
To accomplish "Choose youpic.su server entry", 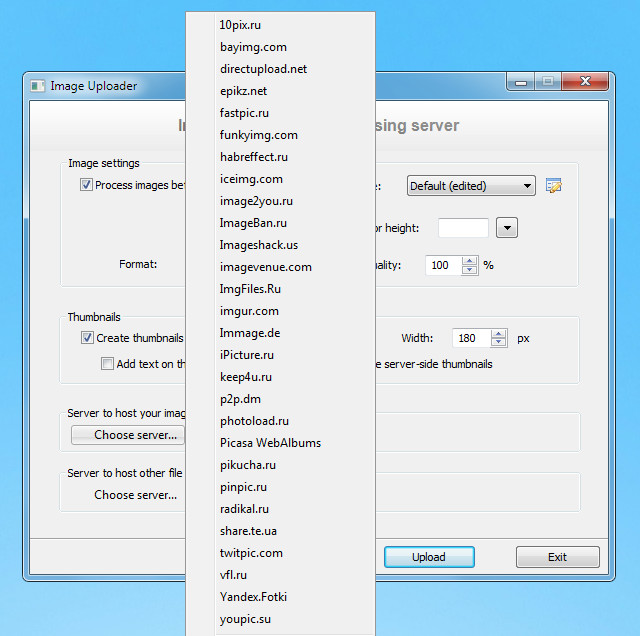I will (280, 620).
